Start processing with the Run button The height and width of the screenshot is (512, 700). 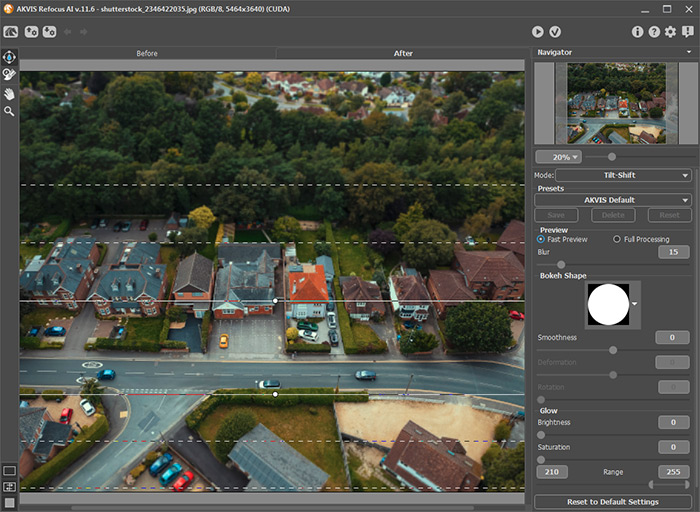tap(538, 32)
